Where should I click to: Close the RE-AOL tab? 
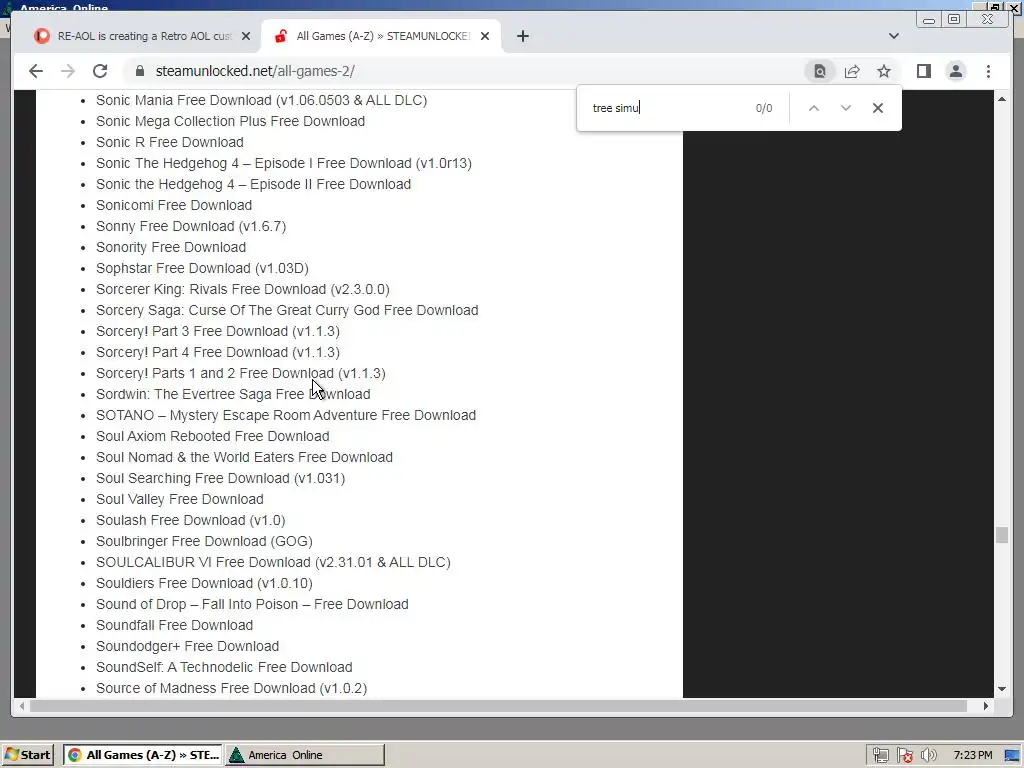tap(246, 36)
